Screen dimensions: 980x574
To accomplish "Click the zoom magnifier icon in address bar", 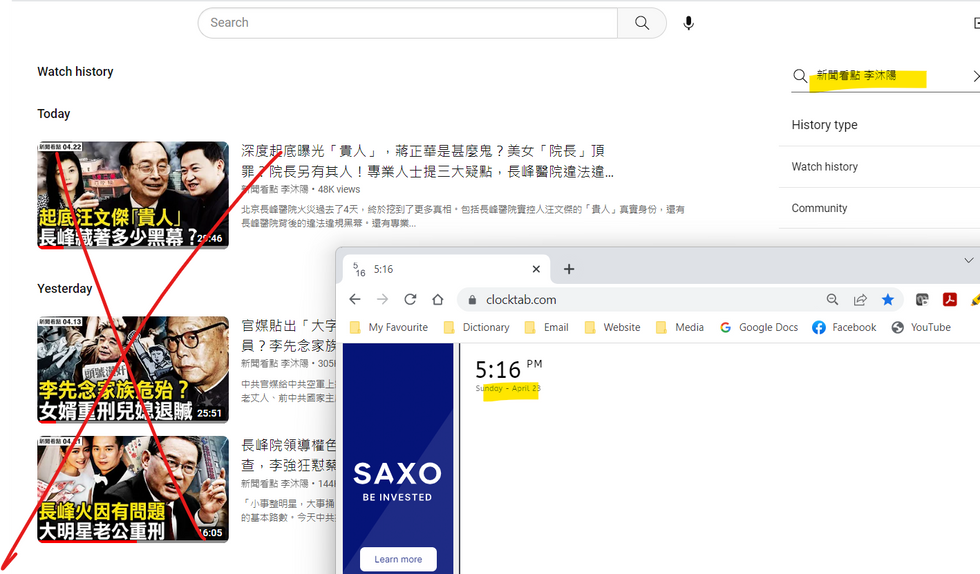I will click(x=832, y=300).
